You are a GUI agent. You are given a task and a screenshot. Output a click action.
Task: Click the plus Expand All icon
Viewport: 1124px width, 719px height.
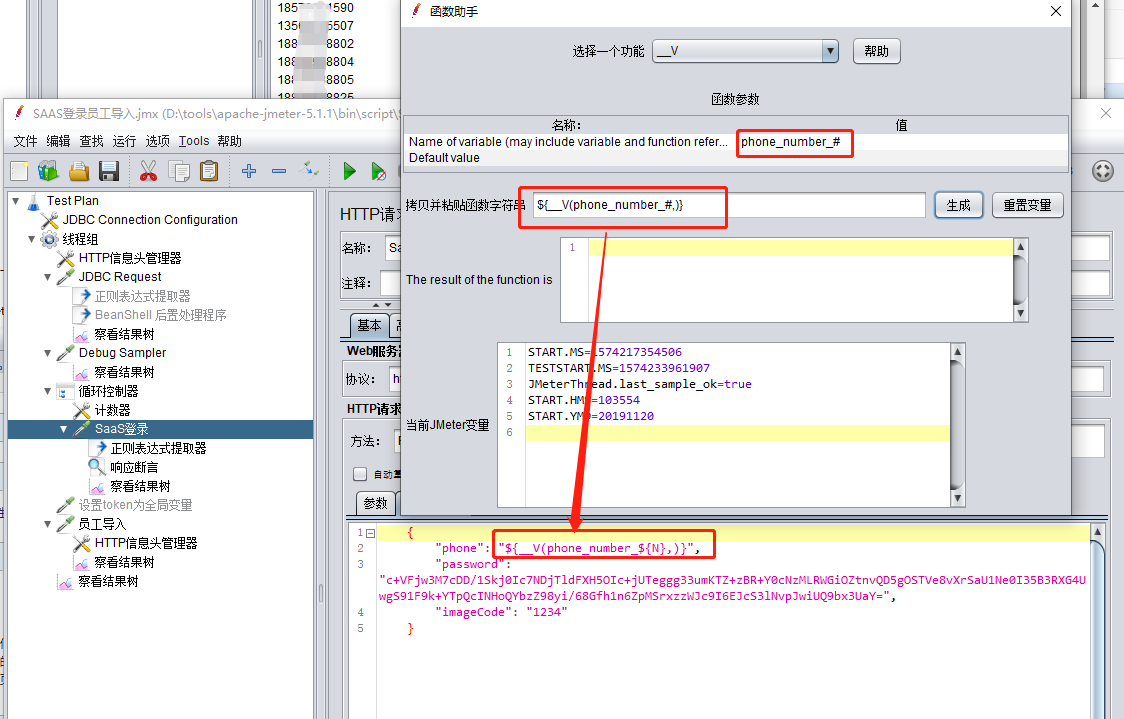(x=249, y=171)
